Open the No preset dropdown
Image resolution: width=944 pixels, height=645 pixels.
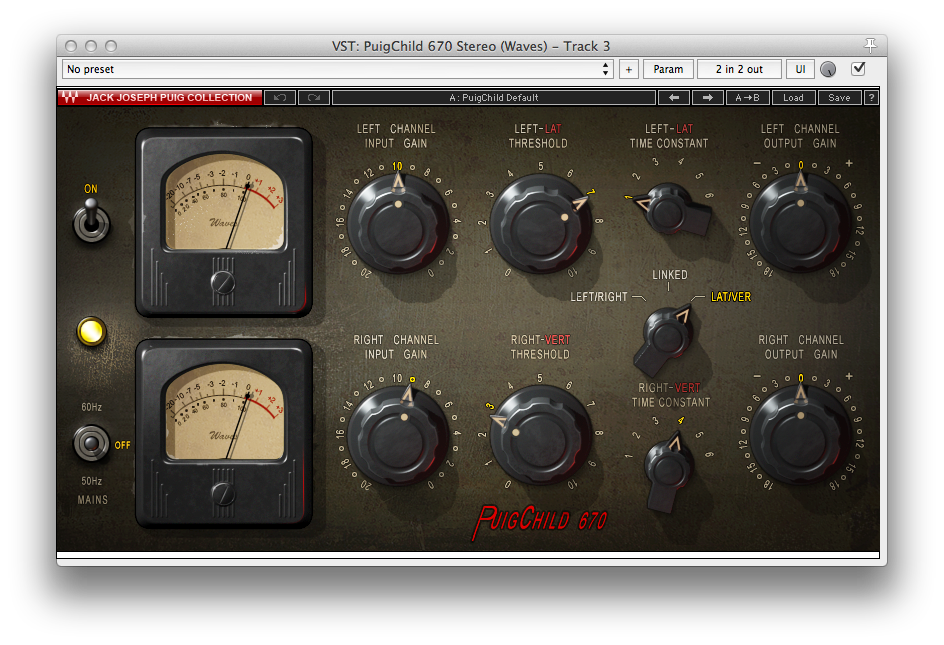[x=338, y=69]
